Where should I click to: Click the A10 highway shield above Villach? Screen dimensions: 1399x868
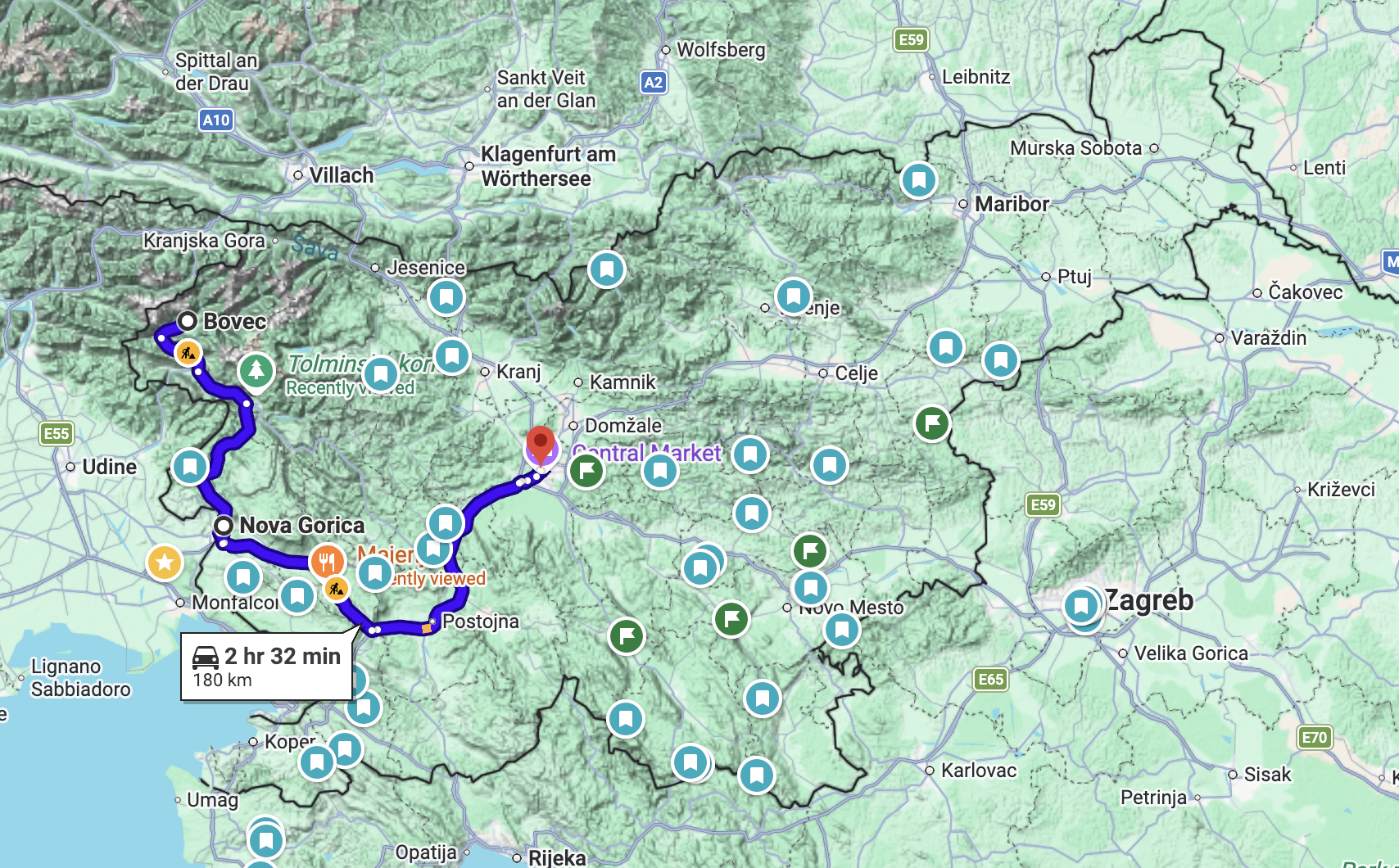(x=216, y=120)
